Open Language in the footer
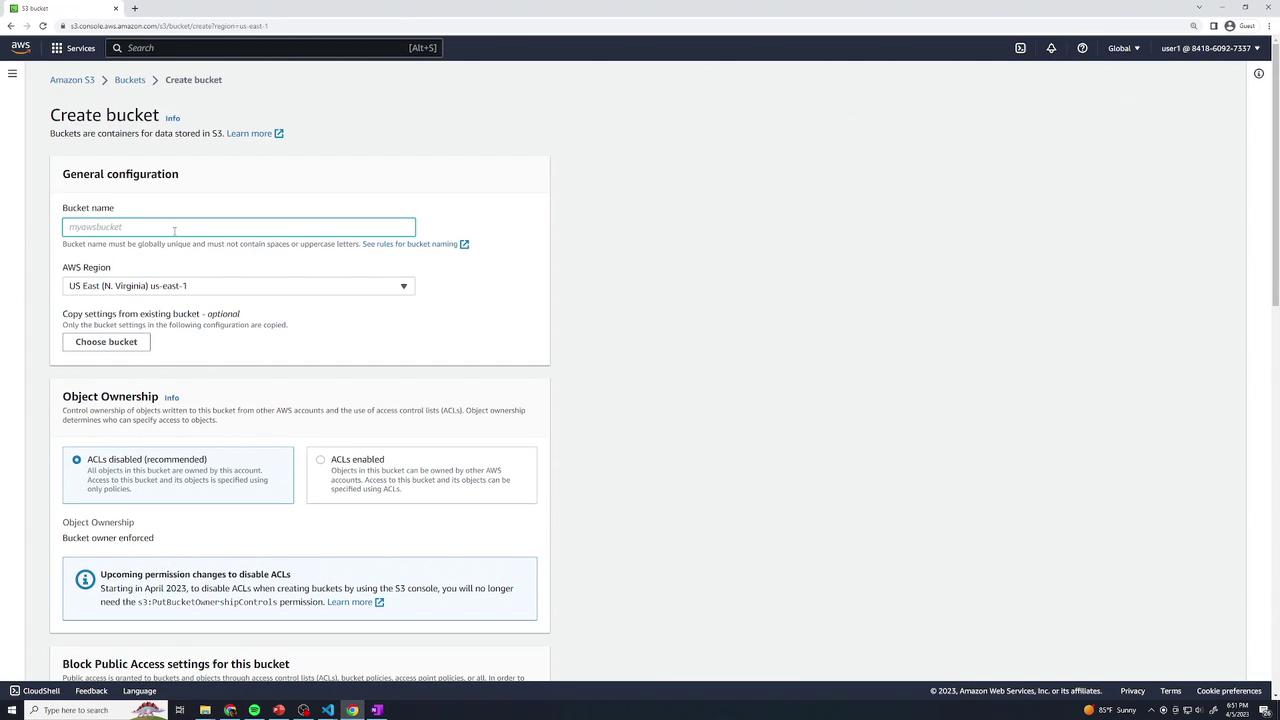The height and width of the screenshot is (720, 1280). 139,691
